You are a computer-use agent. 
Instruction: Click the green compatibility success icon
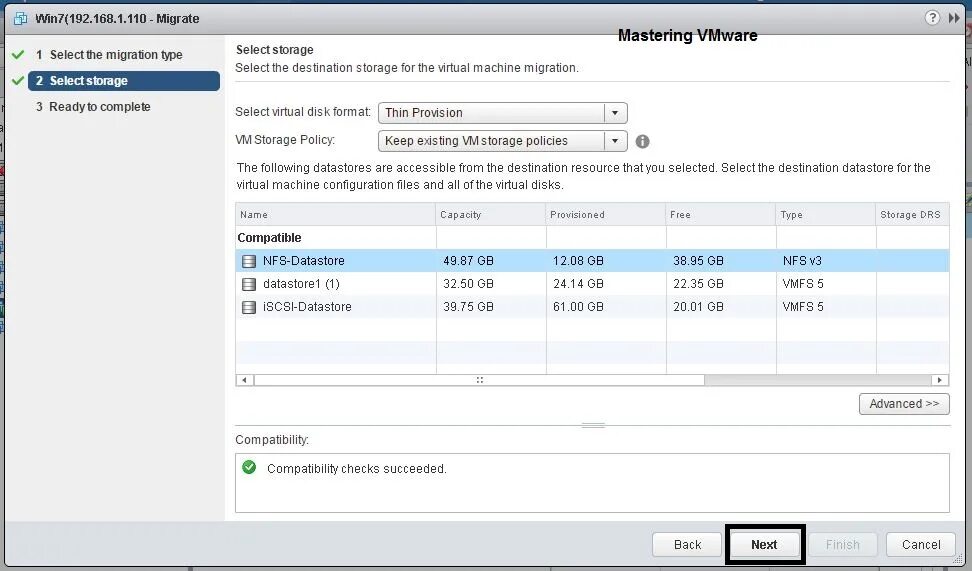[249, 467]
